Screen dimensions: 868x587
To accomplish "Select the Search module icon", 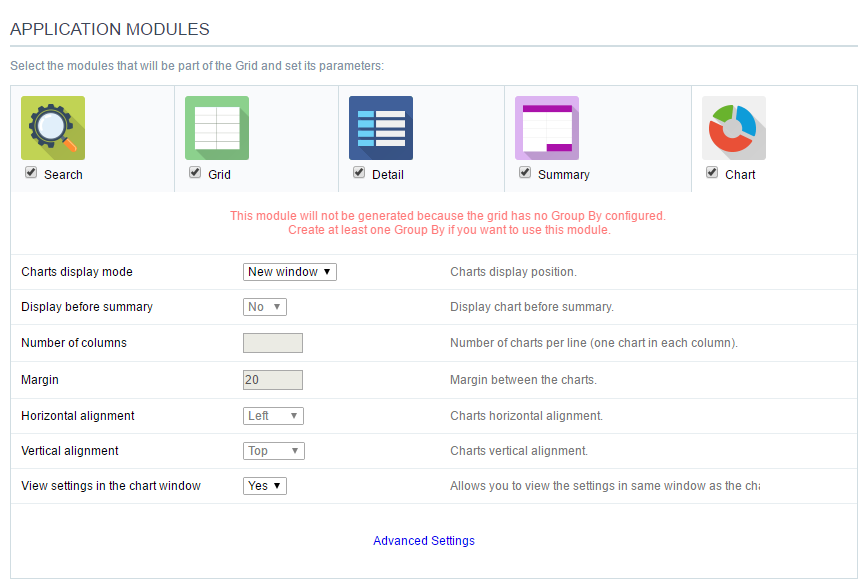I will [52, 127].
